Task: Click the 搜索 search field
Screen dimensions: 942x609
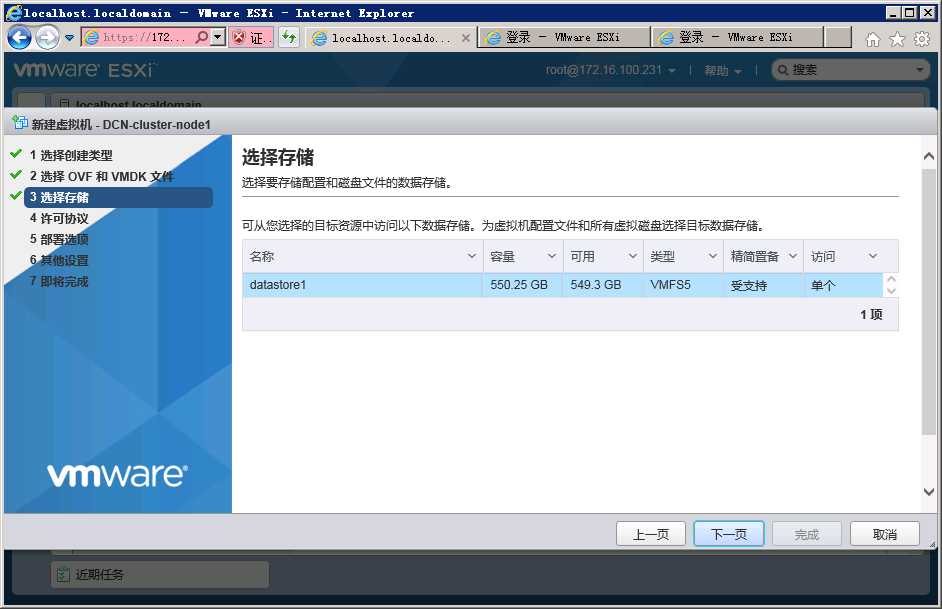Action: point(850,70)
